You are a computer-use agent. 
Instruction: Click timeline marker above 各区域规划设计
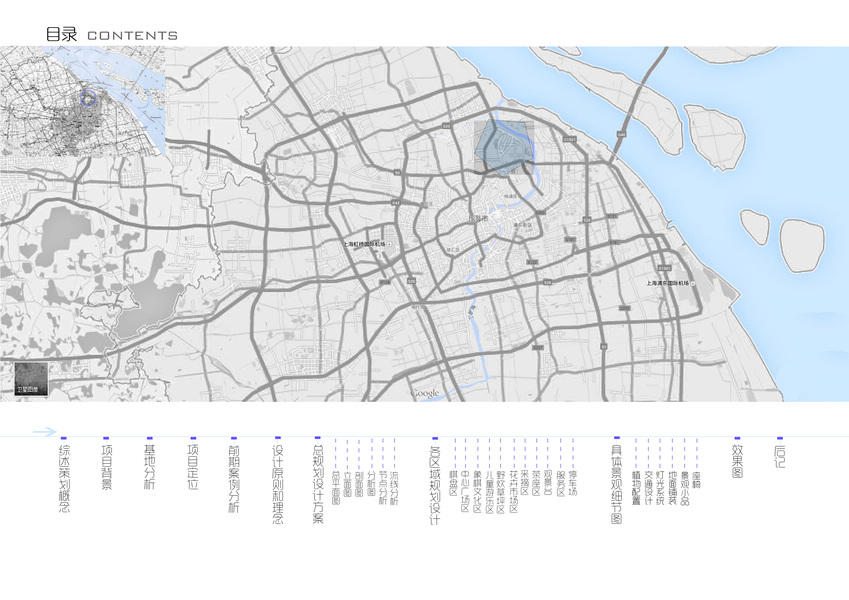435,438
